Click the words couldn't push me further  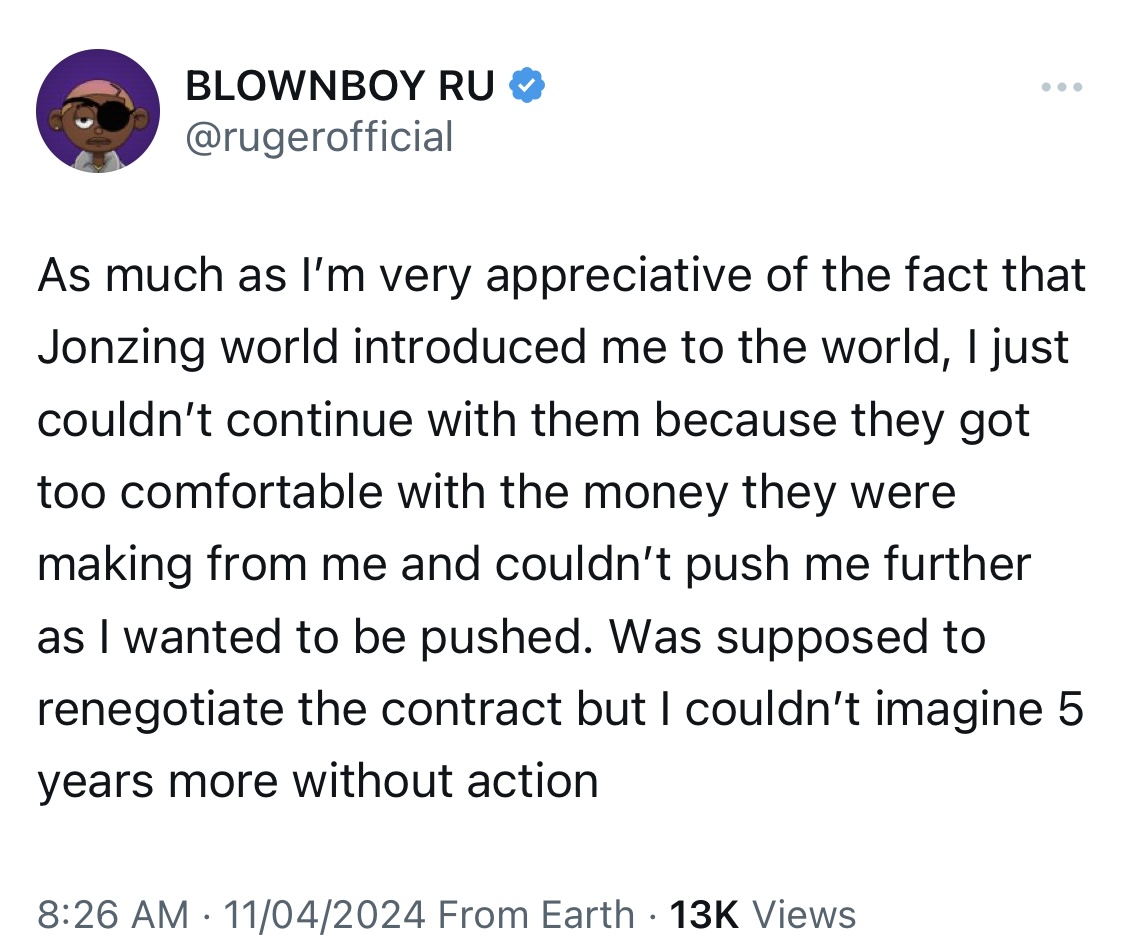[763, 564]
